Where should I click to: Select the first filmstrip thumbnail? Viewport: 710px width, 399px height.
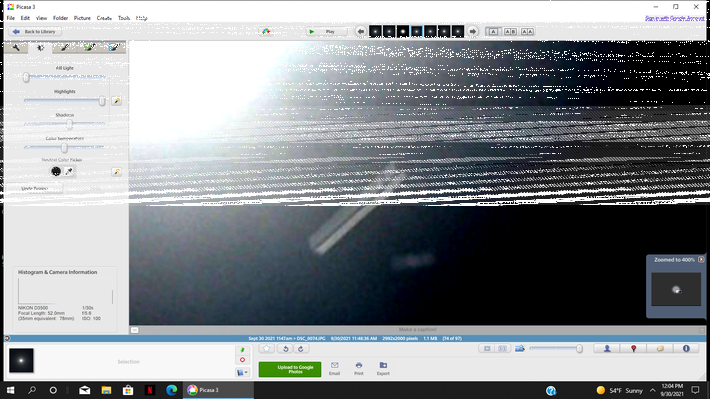pyautogui.click(x=375, y=31)
